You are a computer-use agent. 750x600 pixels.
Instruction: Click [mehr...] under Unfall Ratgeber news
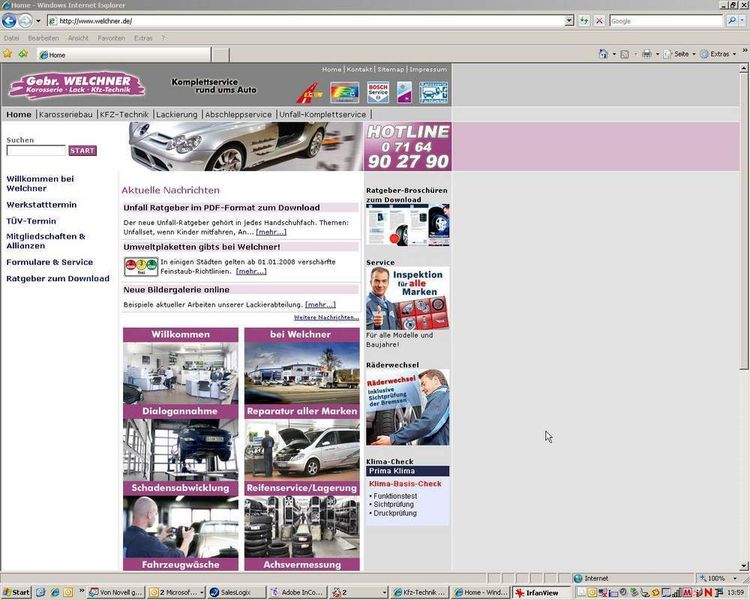[271, 232]
